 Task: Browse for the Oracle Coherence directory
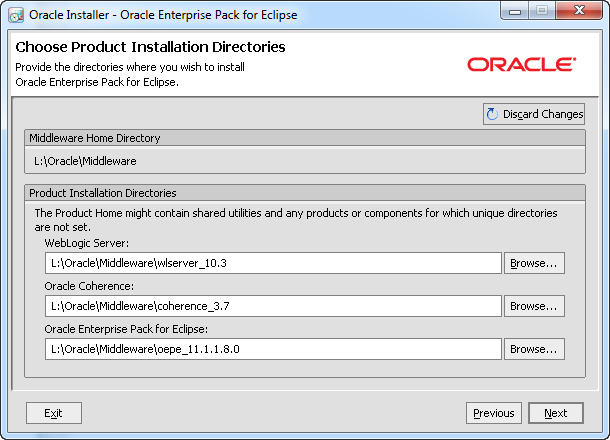[534, 306]
